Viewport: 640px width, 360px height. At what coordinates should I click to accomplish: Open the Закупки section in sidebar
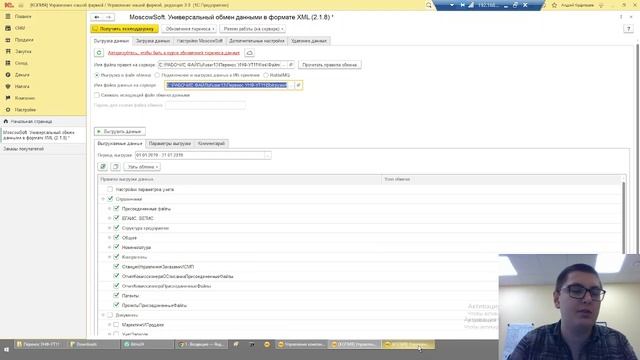(x=23, y=51)
